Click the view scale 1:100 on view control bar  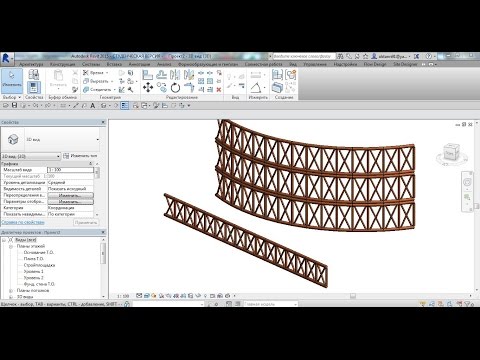tap(123, 296)
